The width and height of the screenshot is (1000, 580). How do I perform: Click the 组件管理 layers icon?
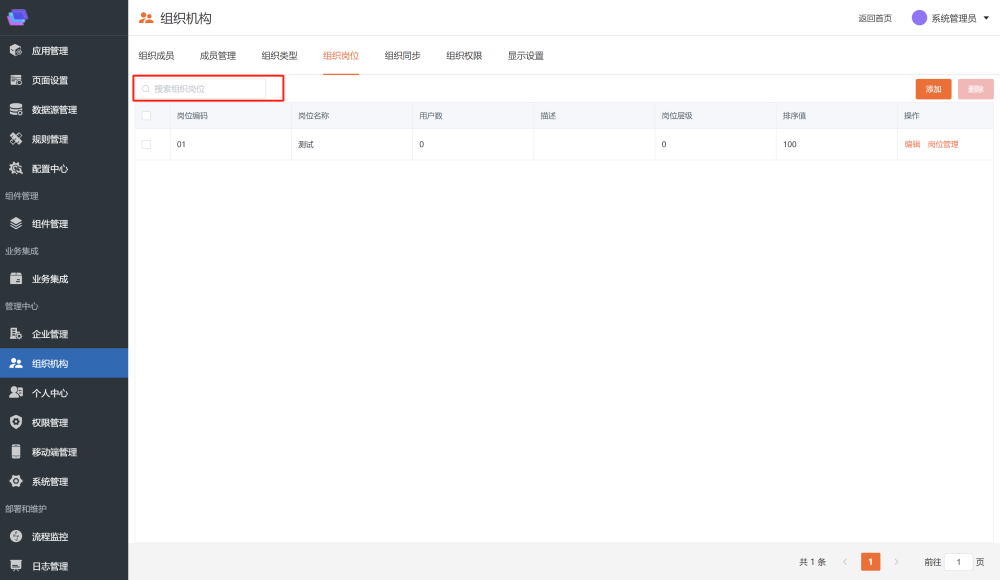pos(16,224)
